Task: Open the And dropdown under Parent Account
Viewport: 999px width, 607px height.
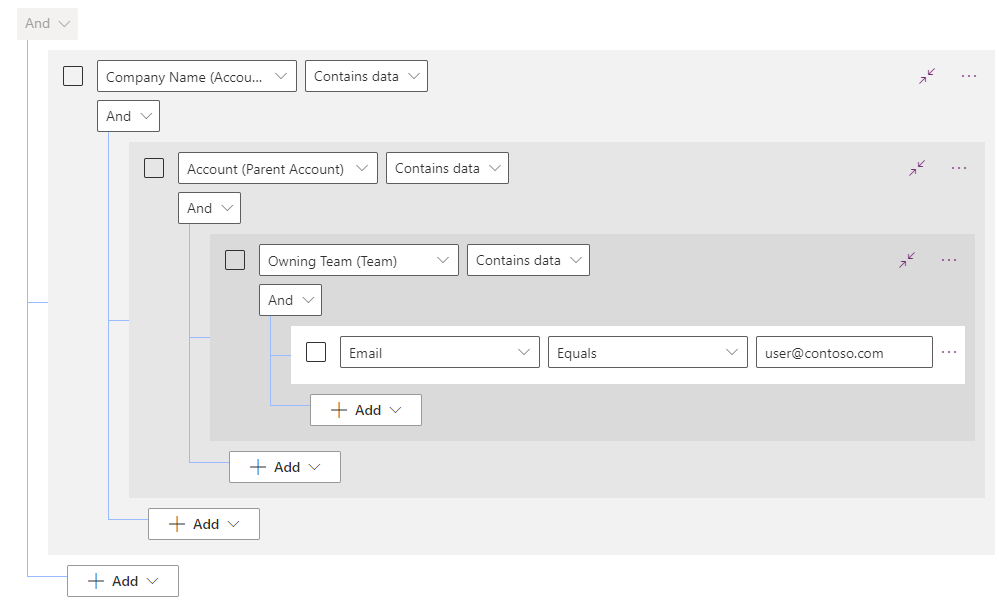Action: point(209,207)
